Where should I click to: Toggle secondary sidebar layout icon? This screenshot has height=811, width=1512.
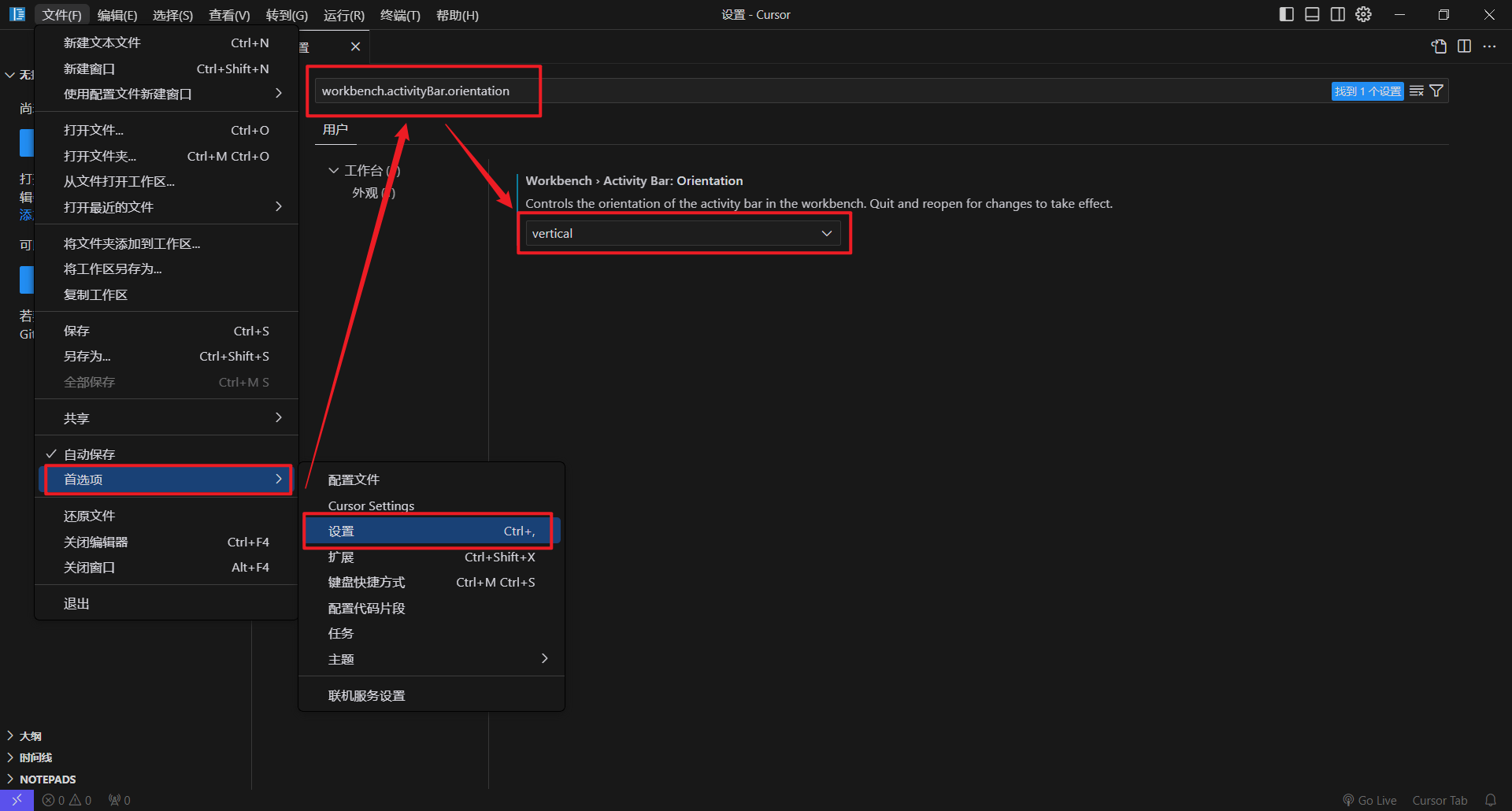coord(1337,14)
